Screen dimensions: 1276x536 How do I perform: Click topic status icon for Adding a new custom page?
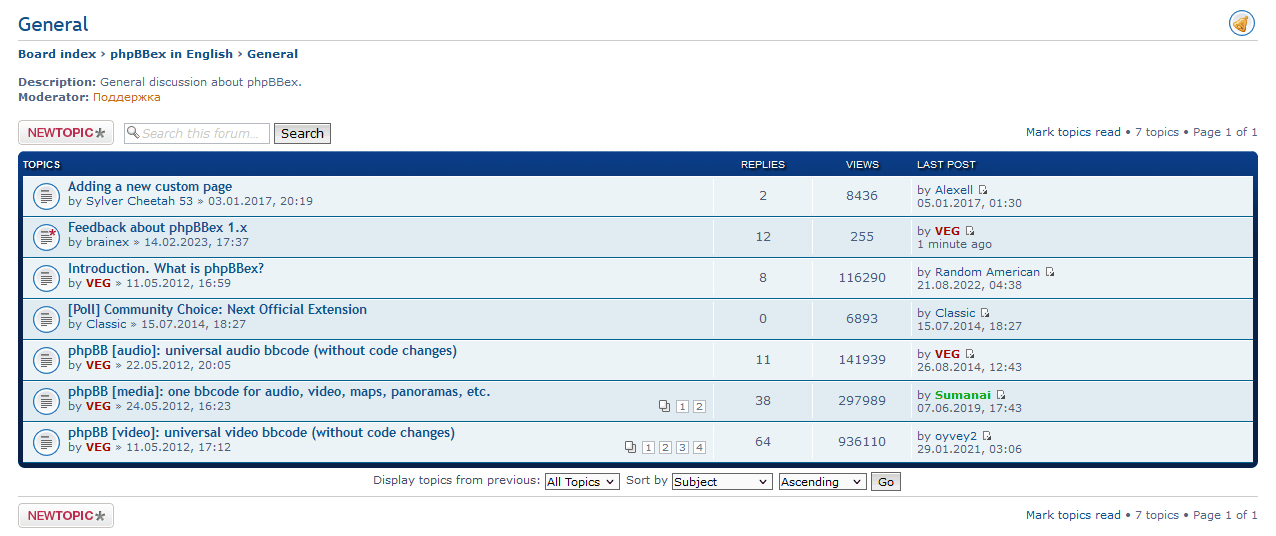point(45,196)
